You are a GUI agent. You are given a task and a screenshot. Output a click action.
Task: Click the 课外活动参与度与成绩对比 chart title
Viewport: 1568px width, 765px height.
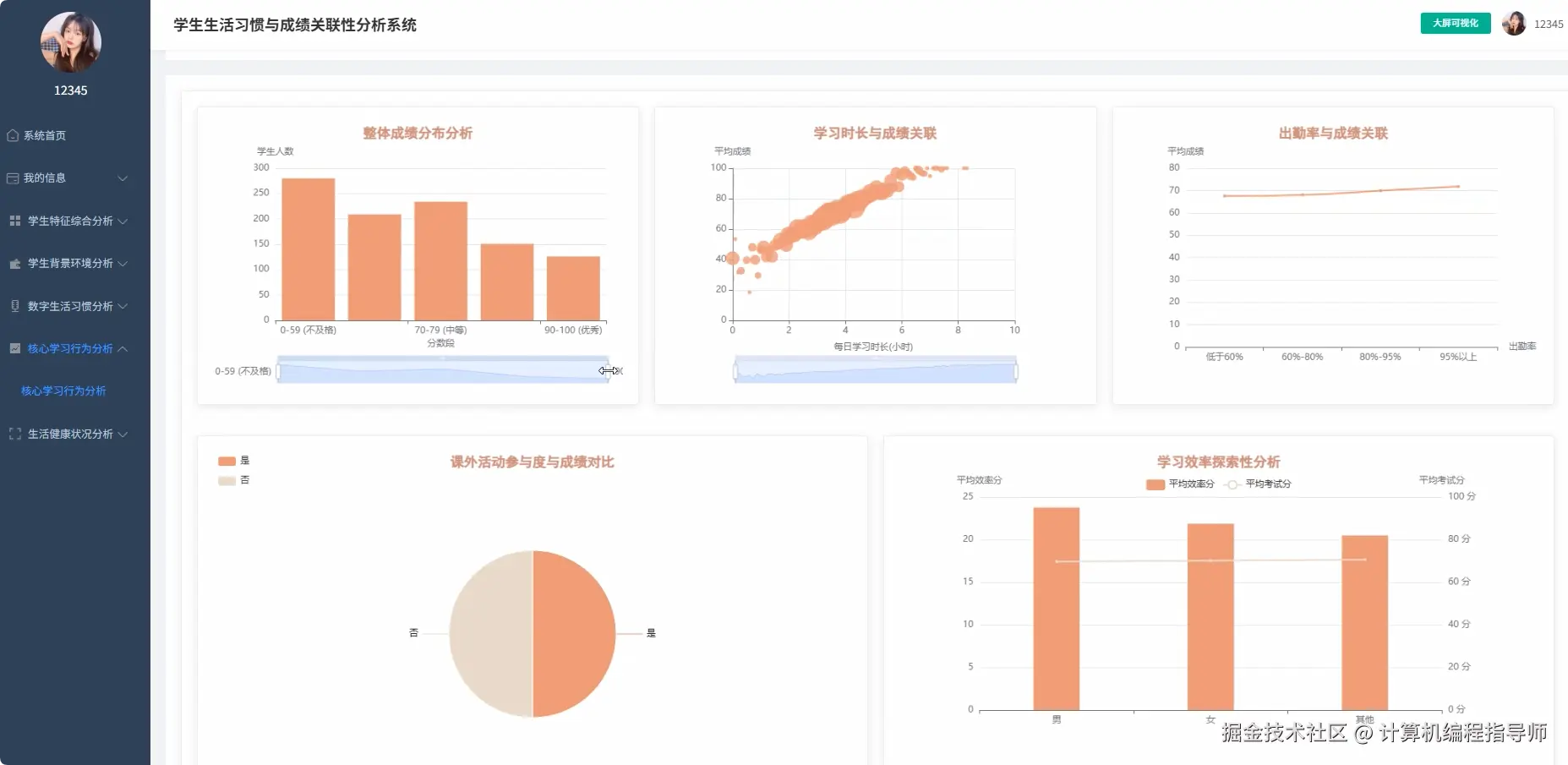533,462
